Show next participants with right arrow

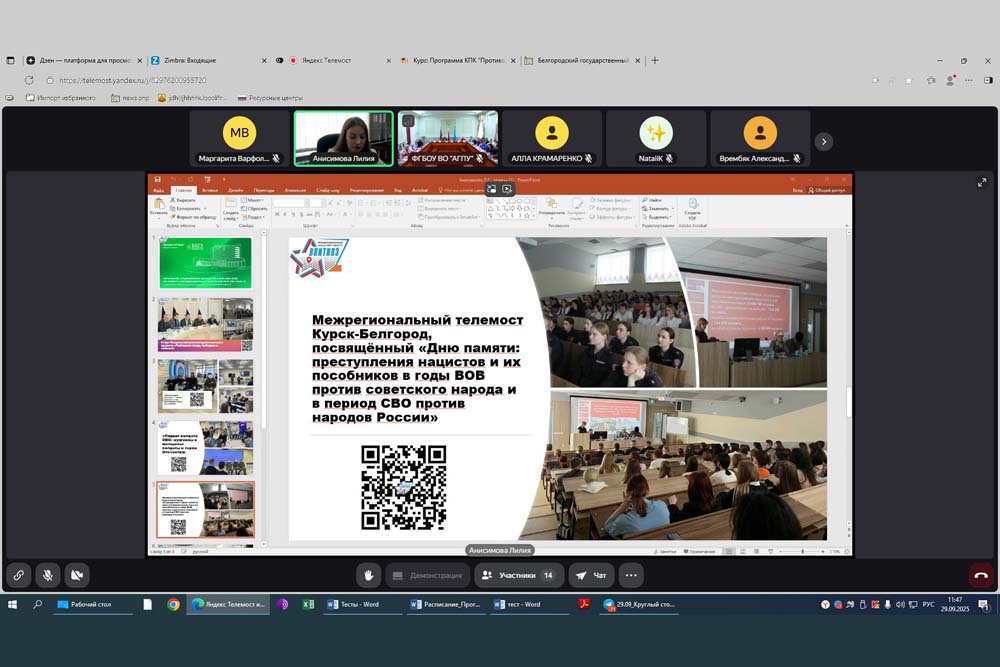pos(824,141)
